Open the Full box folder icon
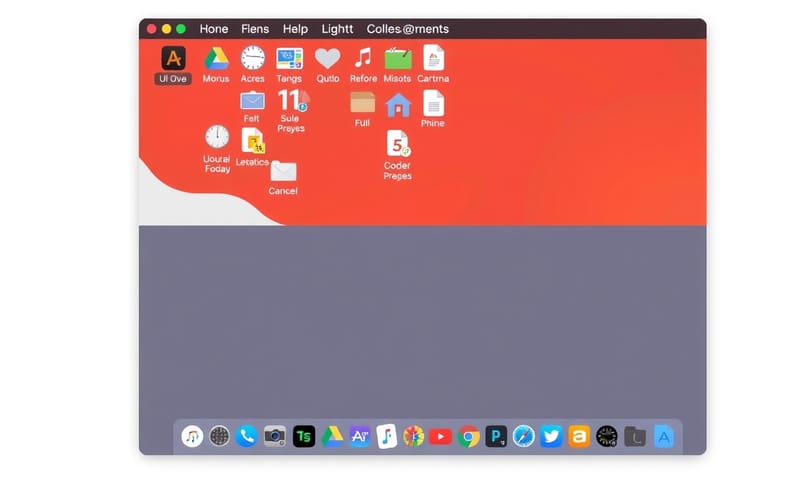 point(362,102)
